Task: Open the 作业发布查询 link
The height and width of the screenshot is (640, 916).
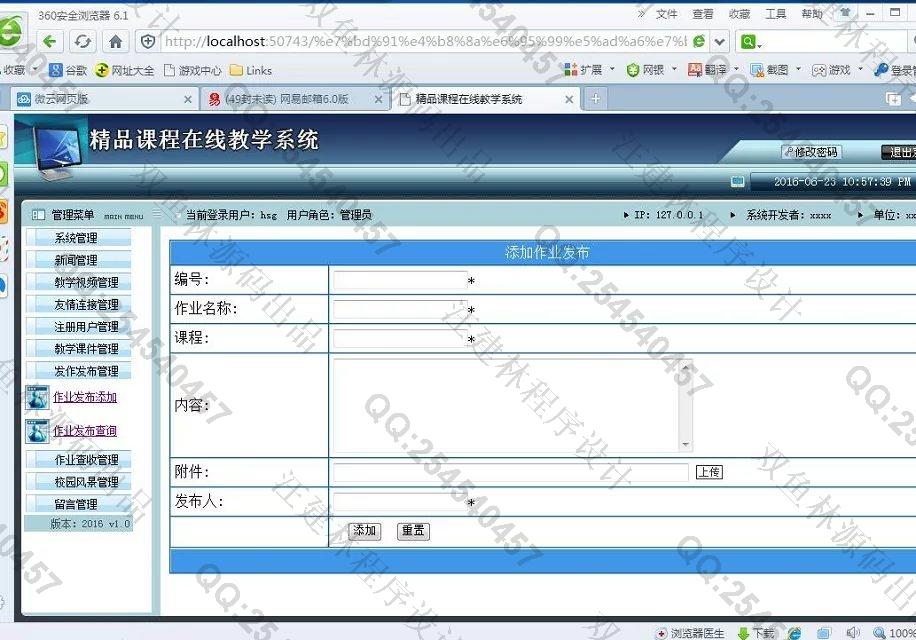Action: click(85, 431)
